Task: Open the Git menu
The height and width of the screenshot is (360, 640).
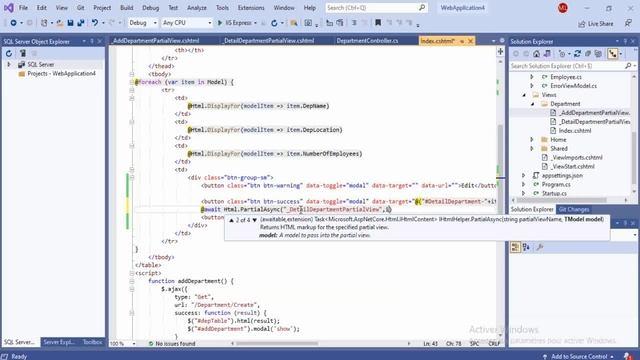Action: click(x=80, y=8)
